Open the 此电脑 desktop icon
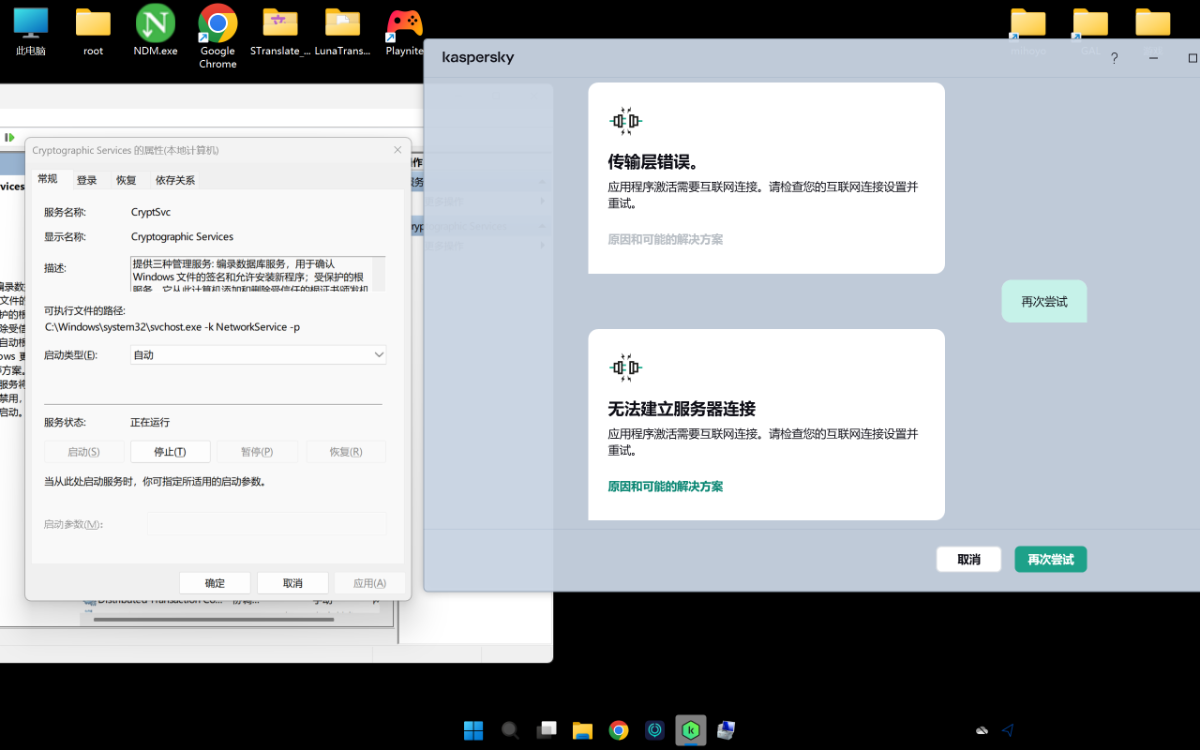 click(x=31, y=32)
